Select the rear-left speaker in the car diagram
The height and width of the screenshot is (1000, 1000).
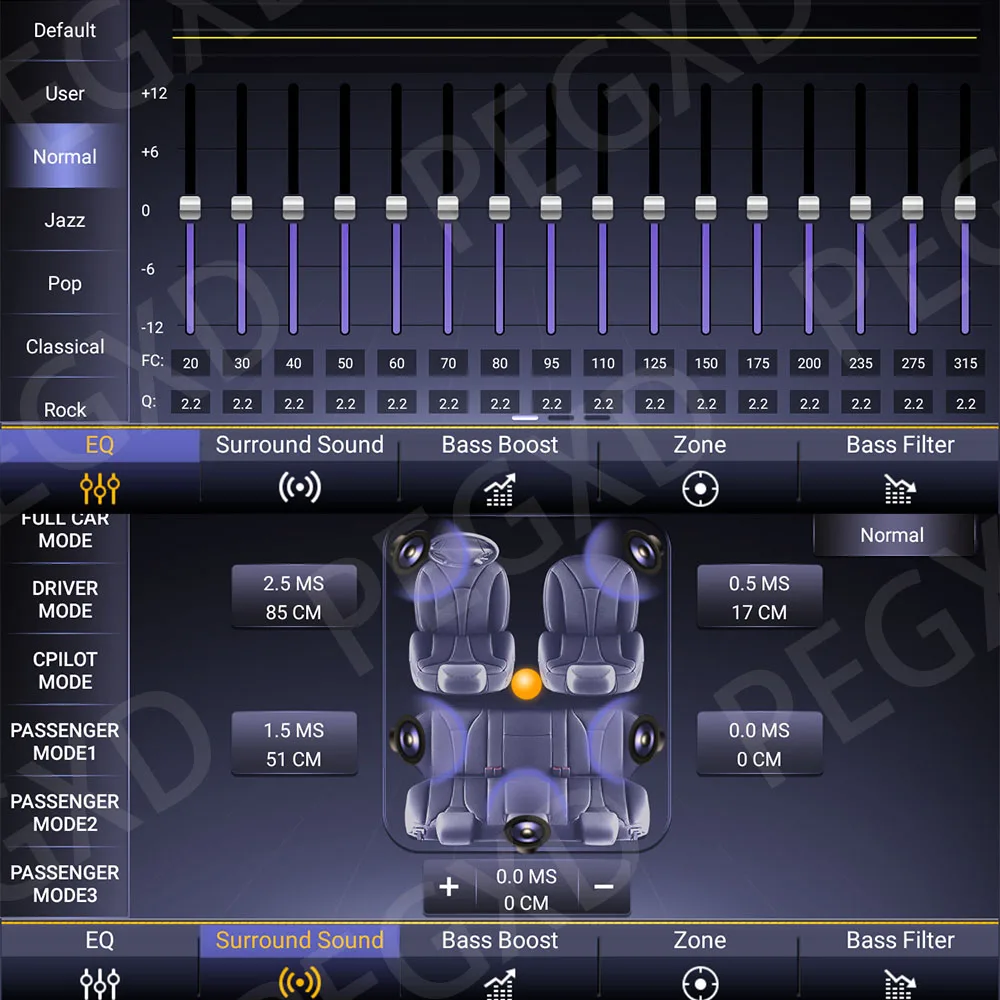[409, 739]
